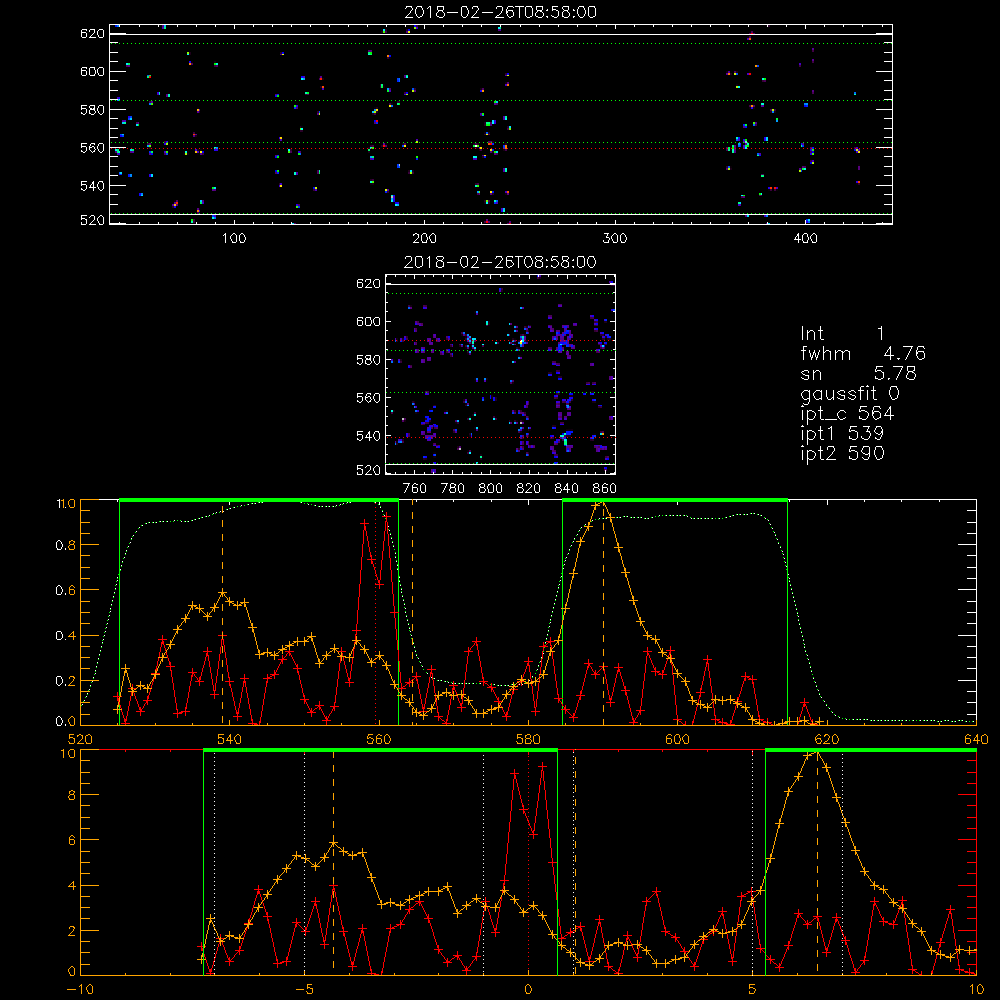
Task: Click the 'ipt1 539' readout
Action: point(842,434)
